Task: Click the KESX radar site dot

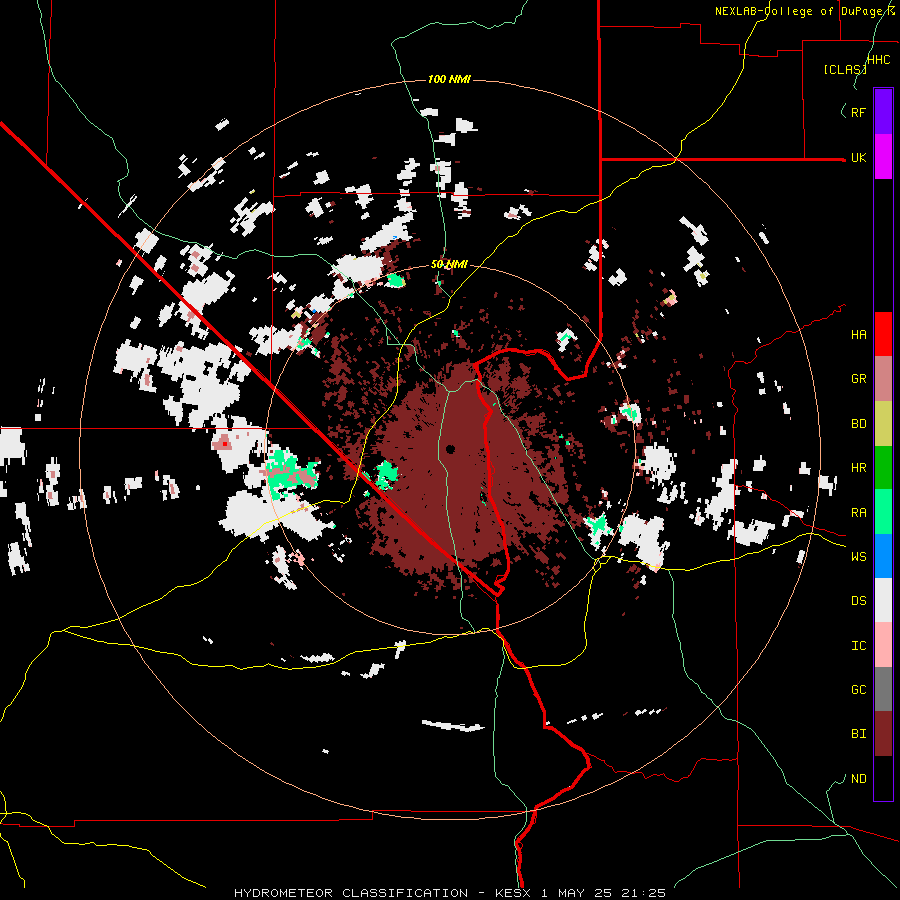Action: point(450,449)
